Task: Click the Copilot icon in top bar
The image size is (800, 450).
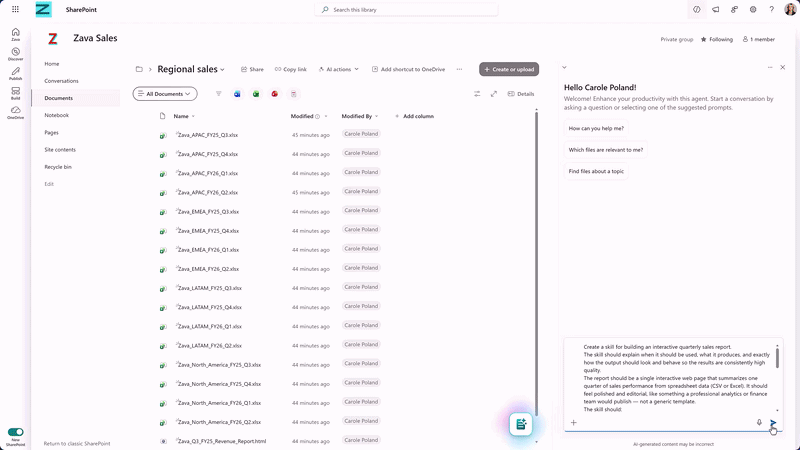Action: [696, 9]
